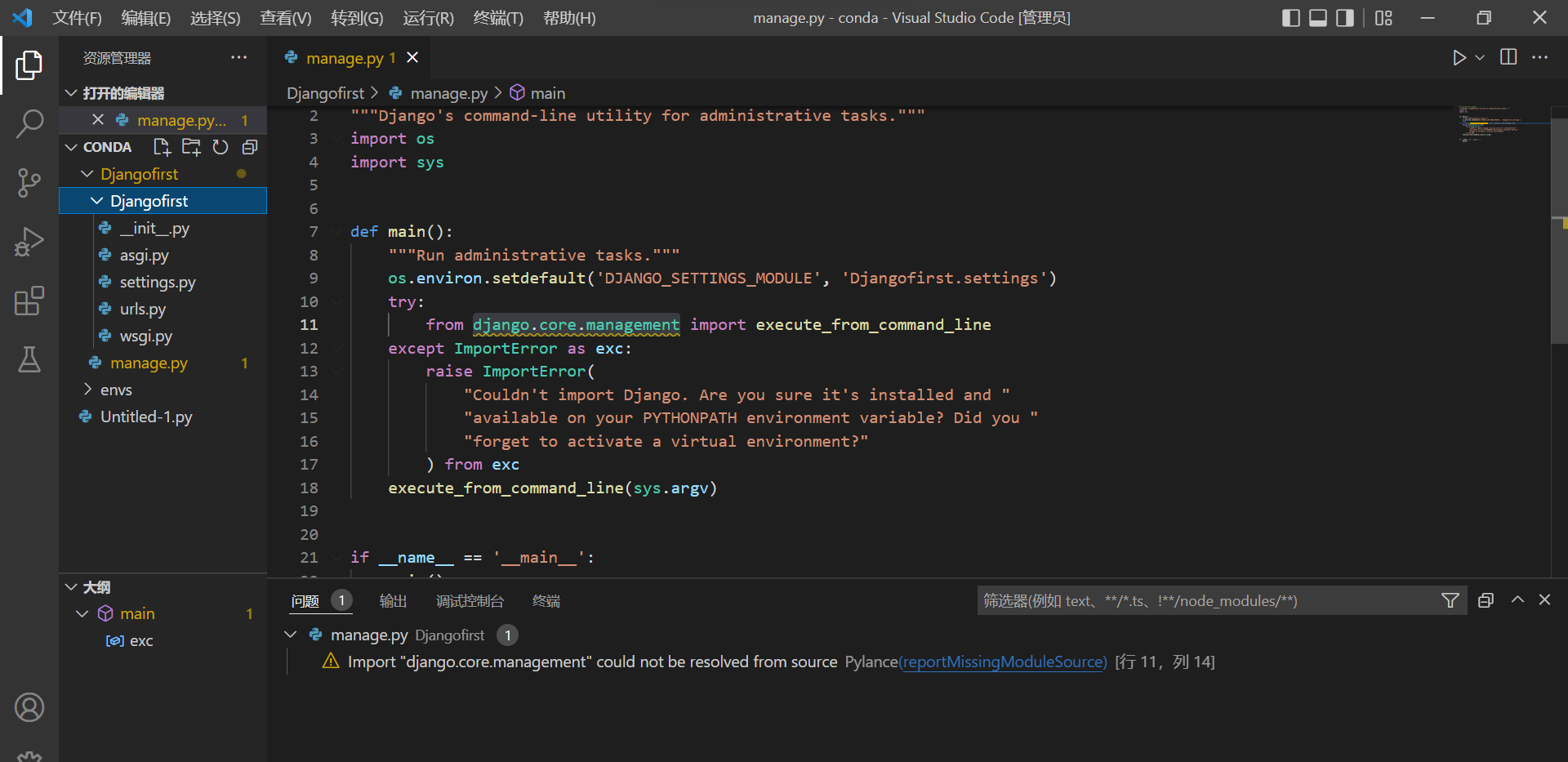1568x762 pixels.
Task: Open the Run menu (运行)
Action: point(428,18)
